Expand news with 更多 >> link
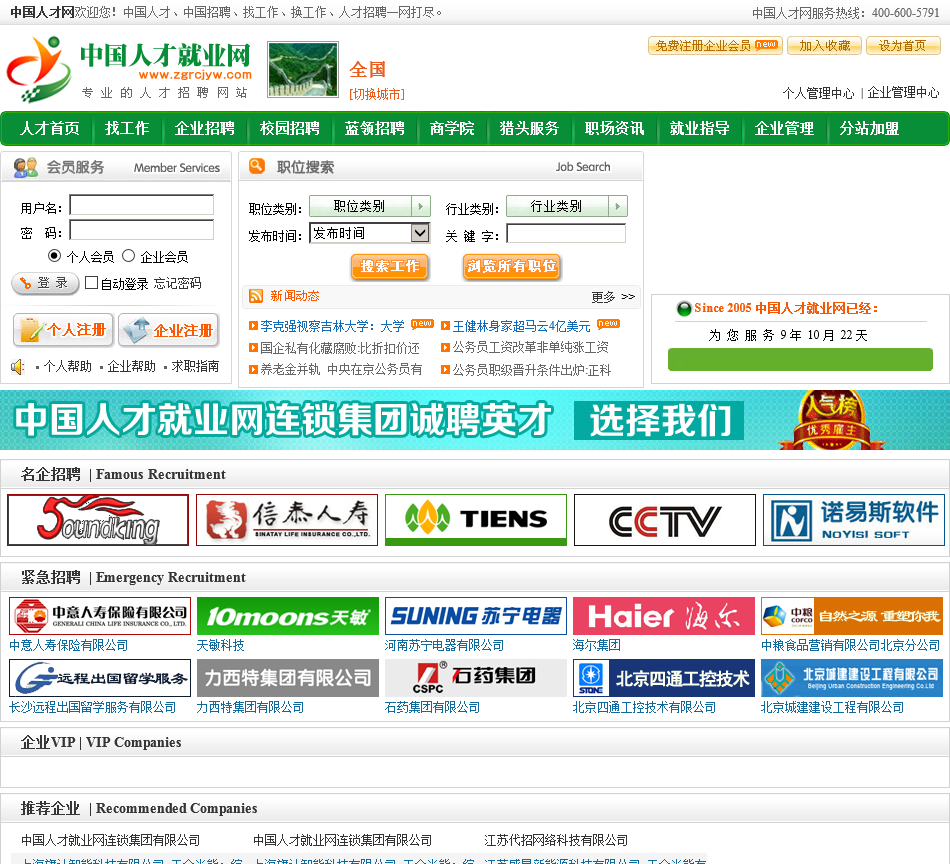This screenshot has height=864, width=950. tap(613, 297)
